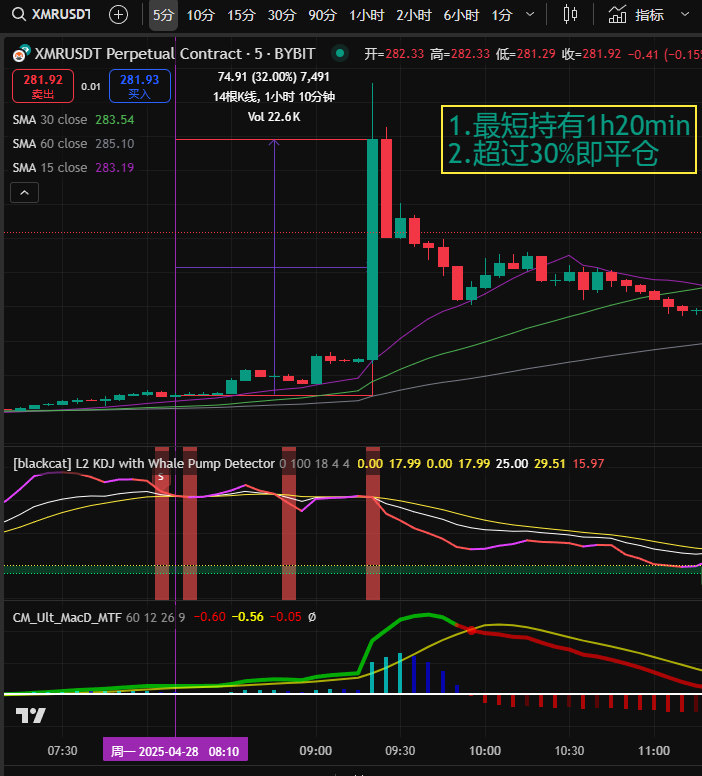Viewport: 702px width, 776px height.
Task: Switch to the 2小时 timeframe
Action: pos(414,15)
